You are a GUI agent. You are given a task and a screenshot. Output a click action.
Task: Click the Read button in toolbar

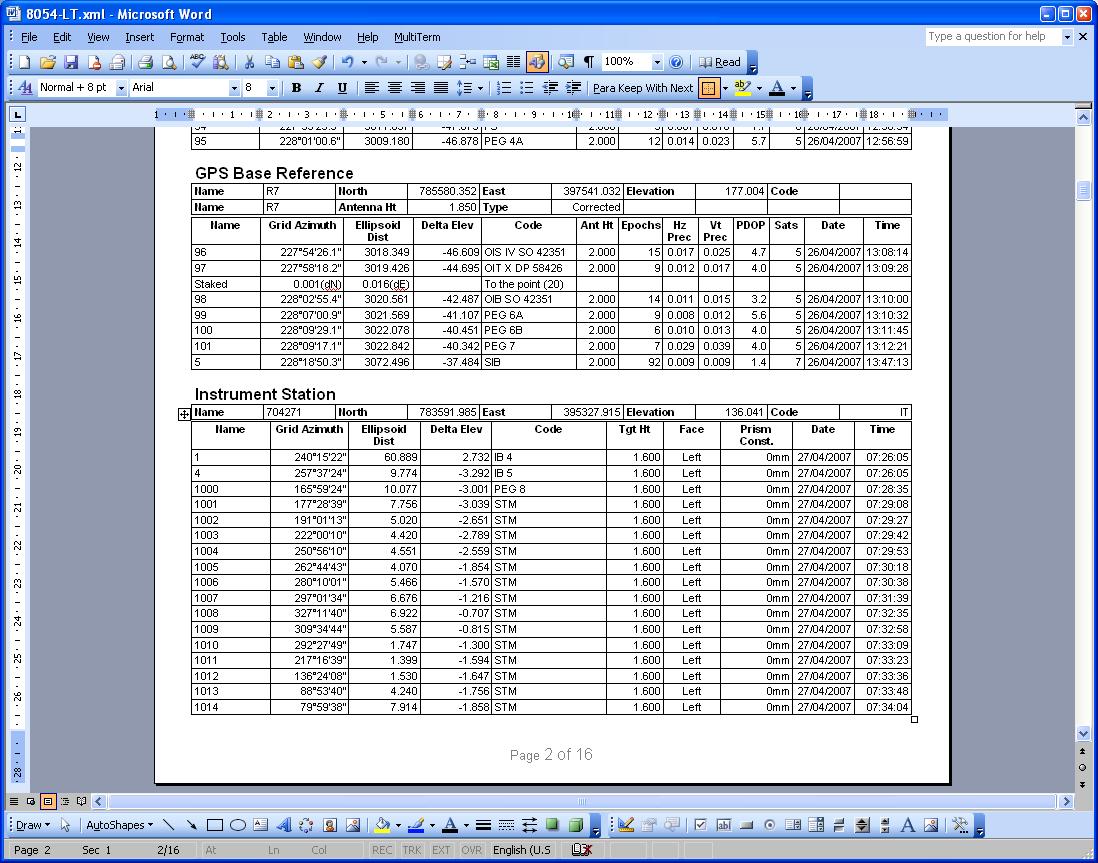coord(720,62)
